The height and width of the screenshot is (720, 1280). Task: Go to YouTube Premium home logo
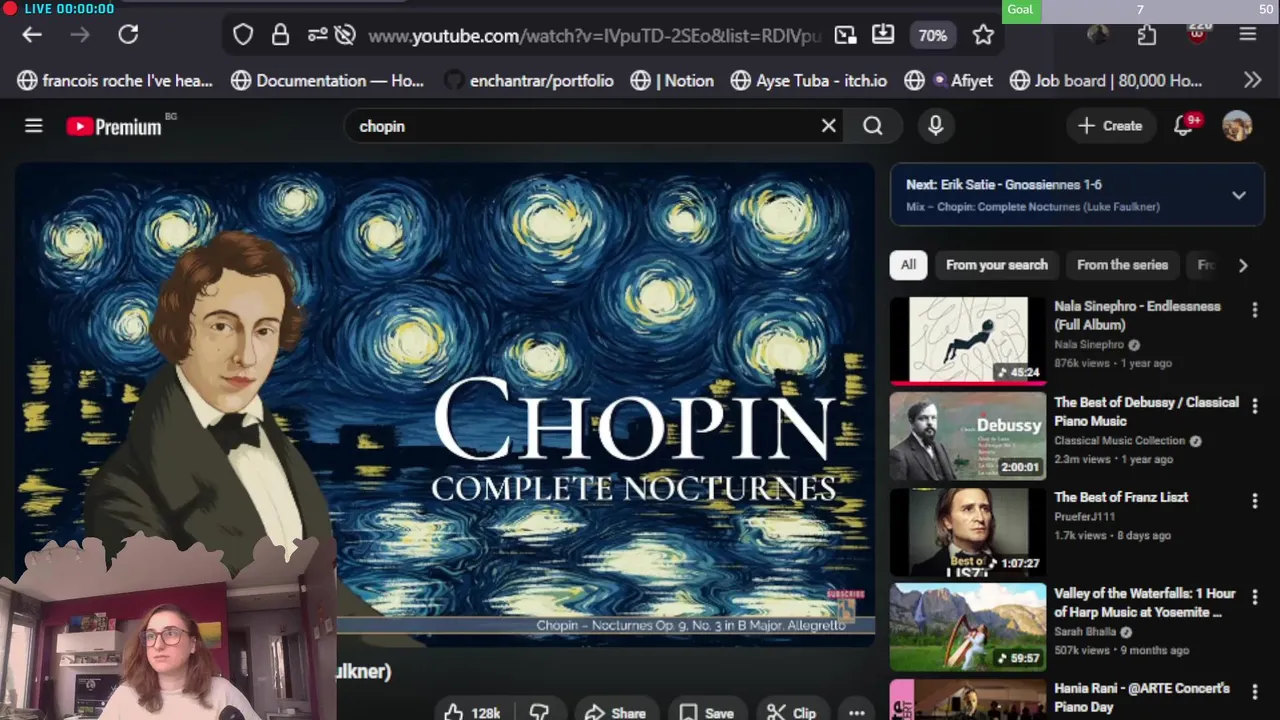tap(114, 126)
